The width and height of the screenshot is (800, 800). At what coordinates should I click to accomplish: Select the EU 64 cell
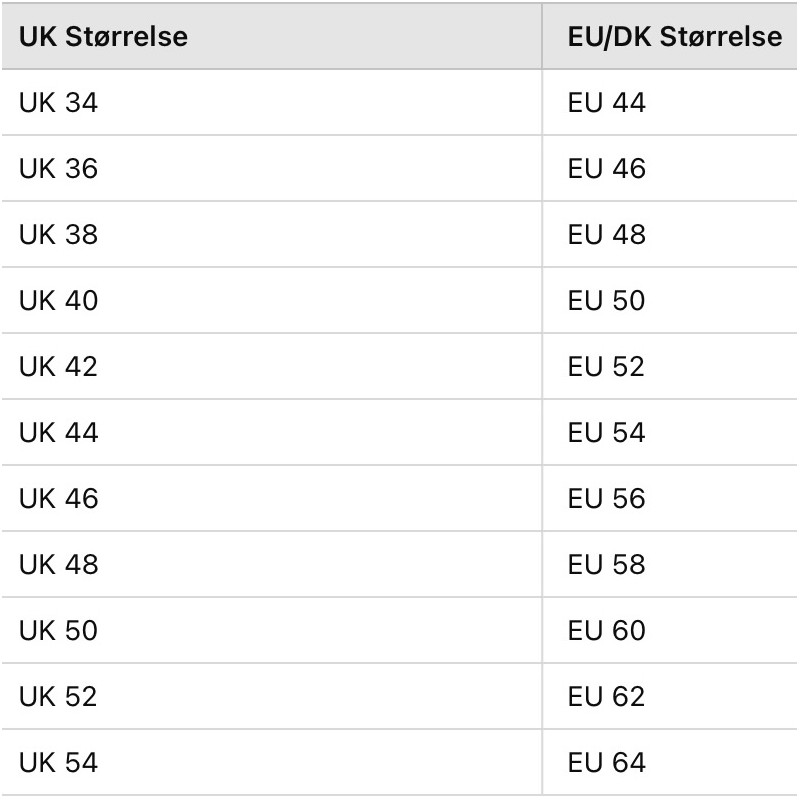coord(670,762)
